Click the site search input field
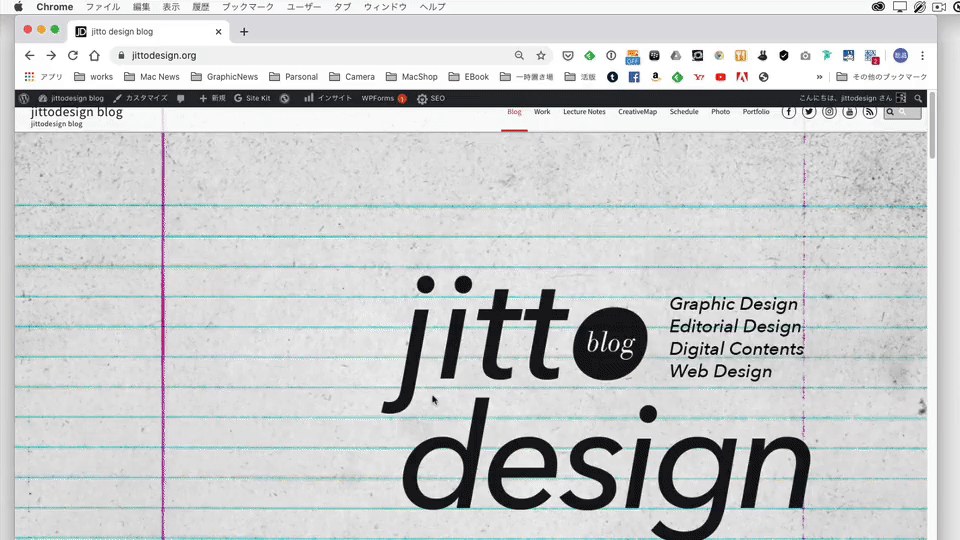Screen dimensions: 960x540 [x=902, y=112]
